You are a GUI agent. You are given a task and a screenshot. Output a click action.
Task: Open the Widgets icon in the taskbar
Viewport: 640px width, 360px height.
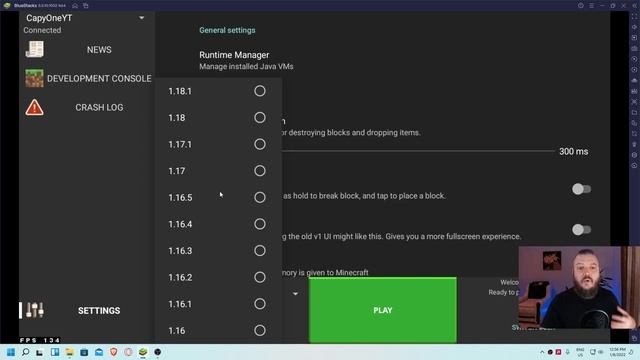[55, 352]
